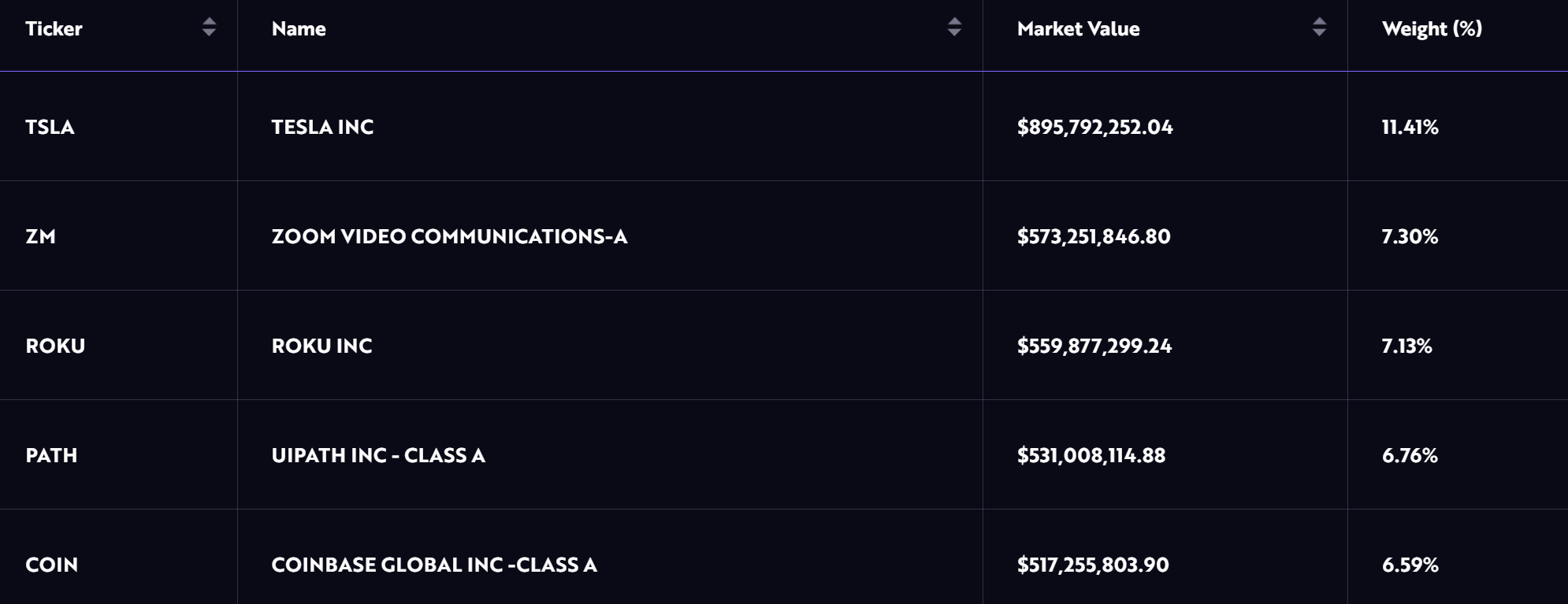Click TESLA INC company name

coord(322,127)
